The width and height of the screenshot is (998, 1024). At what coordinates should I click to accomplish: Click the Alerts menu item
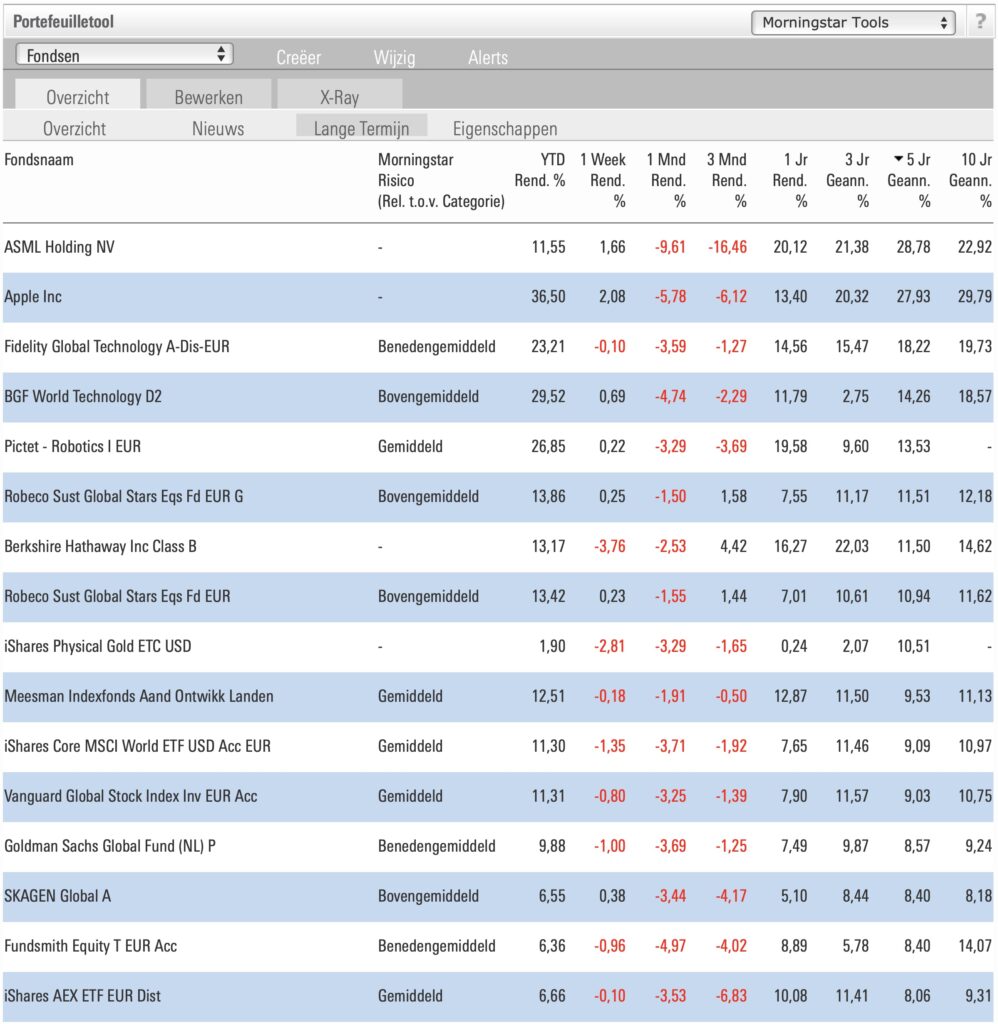[488, 57]
